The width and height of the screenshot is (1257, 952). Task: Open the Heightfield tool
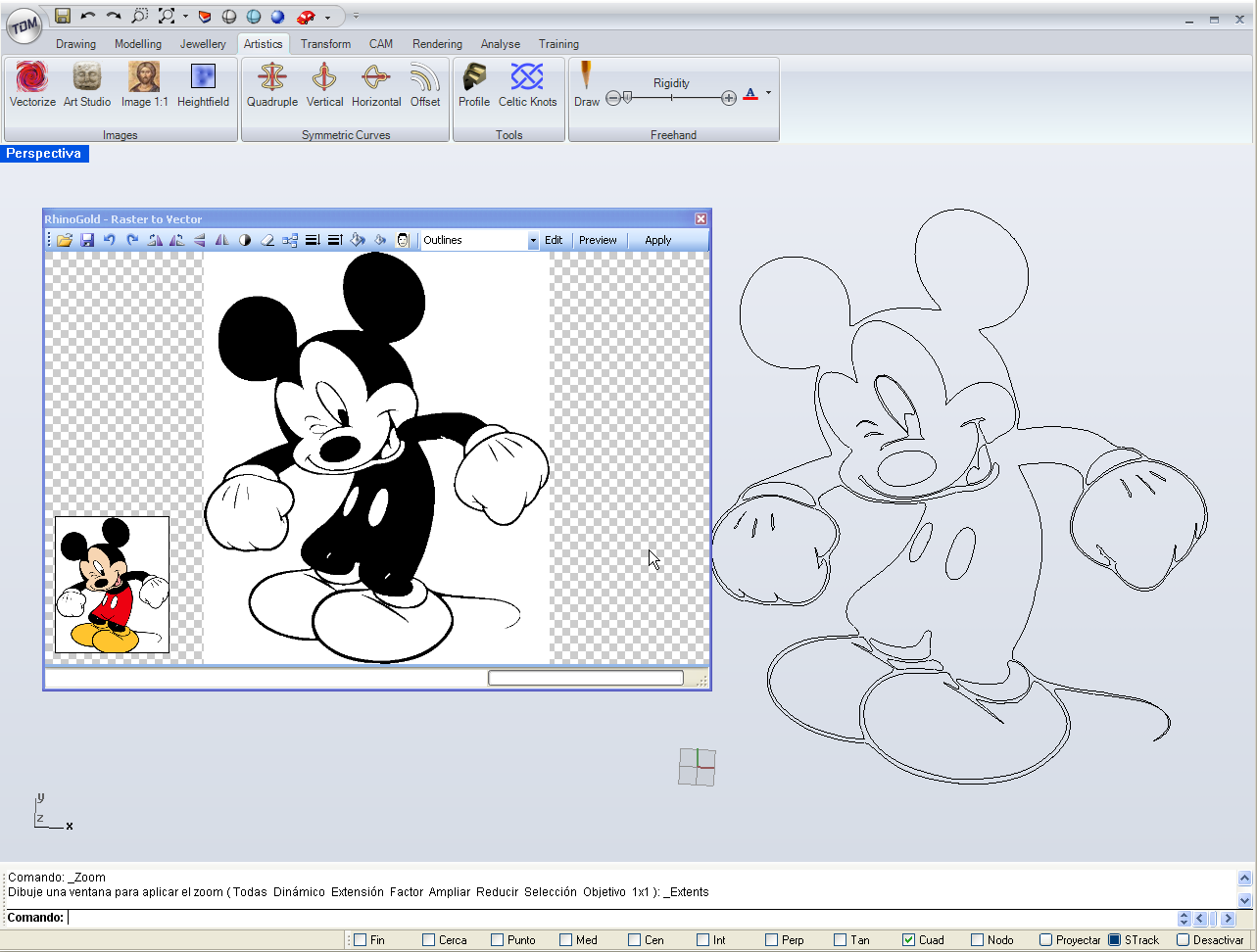203,85
